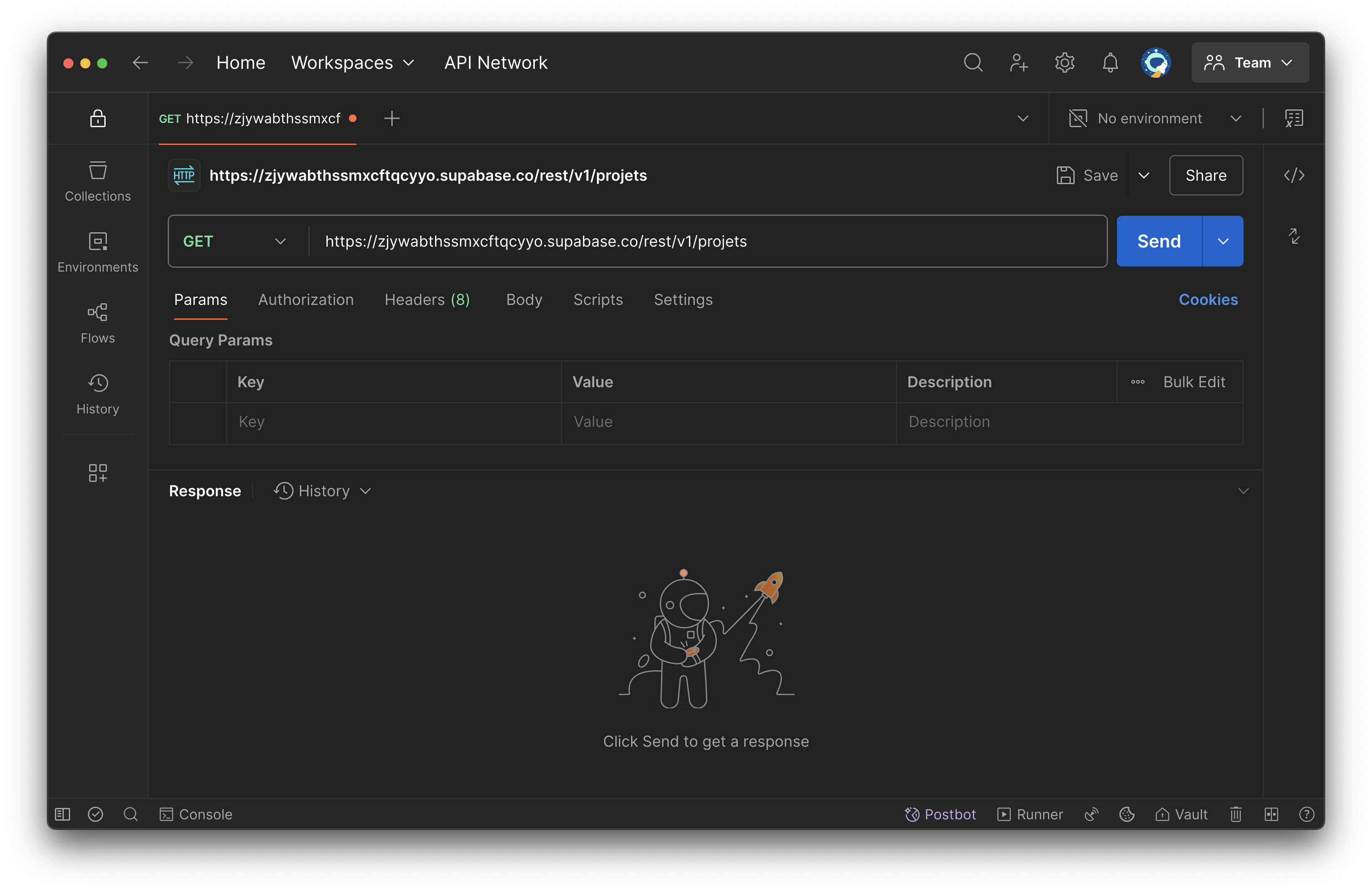Click the Save button
This screenshot has height=892, width=1372.
click(x=1086, y=175)
